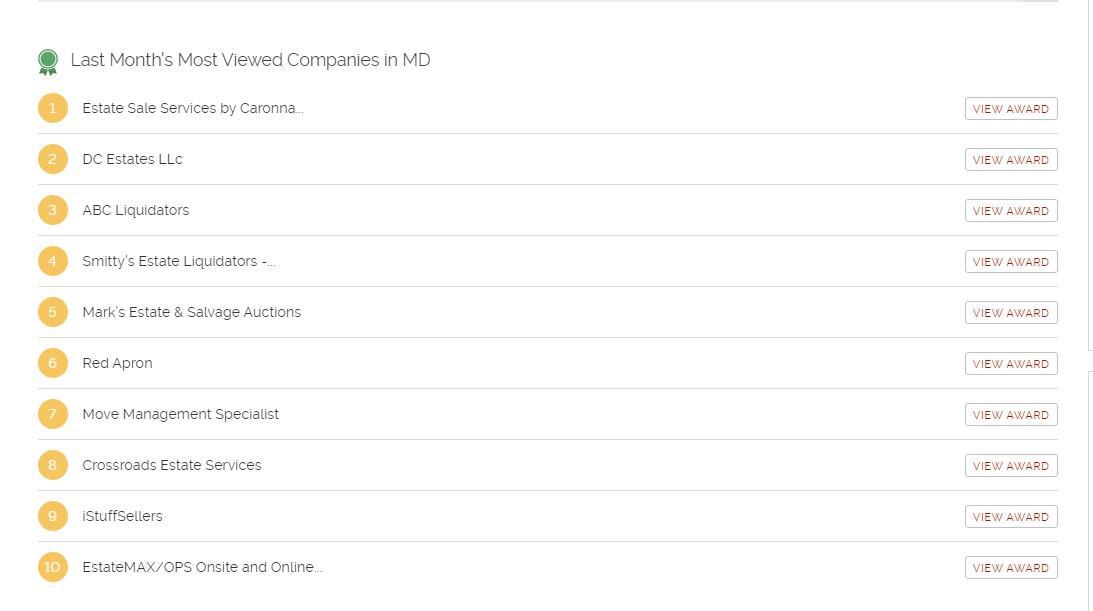Screen dimensions: 1093x611
Task: Click the Last Month's Most Viewed Companies heading
Action: click(x=250, y=60)
